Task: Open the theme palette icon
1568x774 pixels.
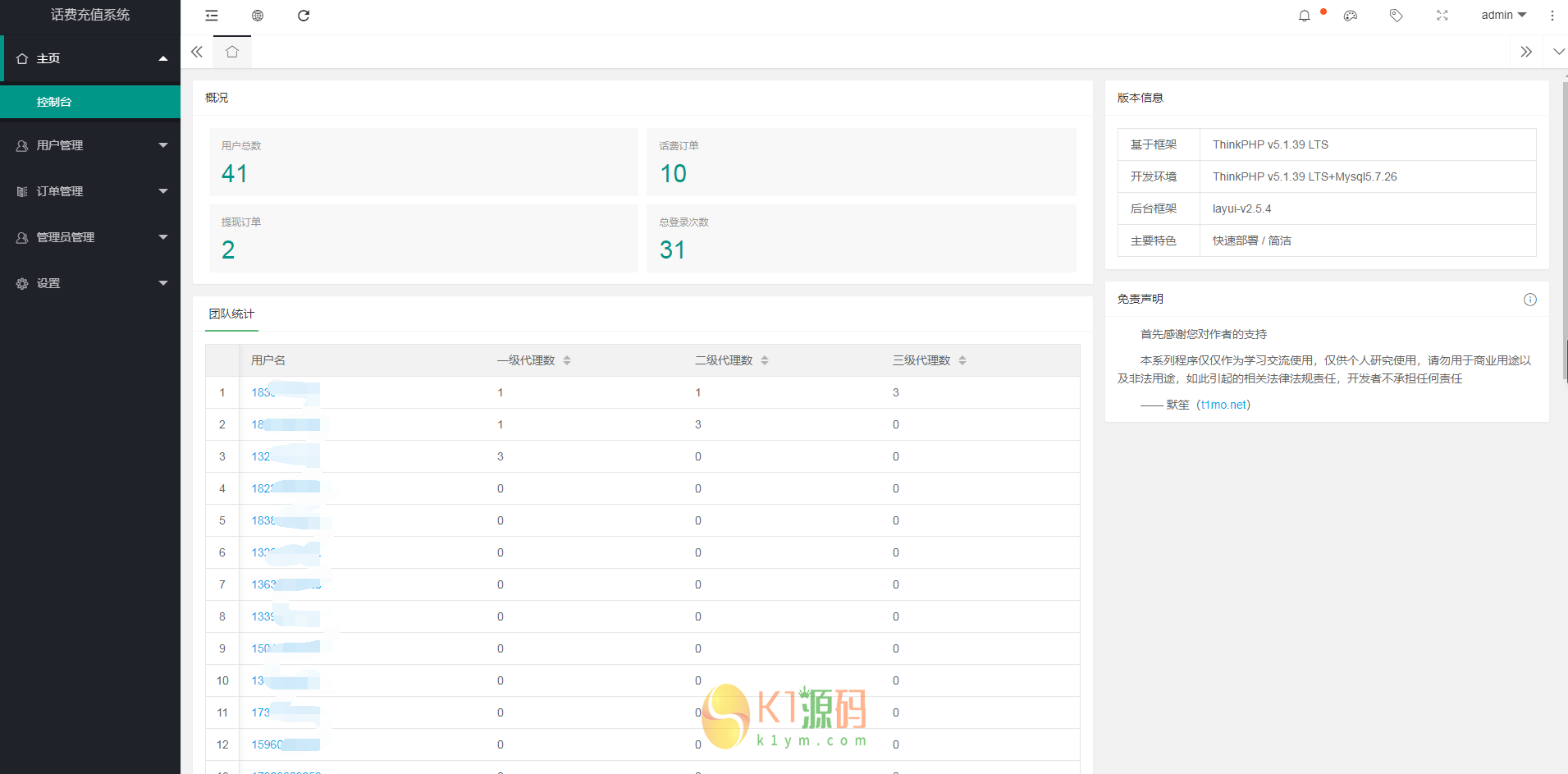Action: [x=1351, y=16]
